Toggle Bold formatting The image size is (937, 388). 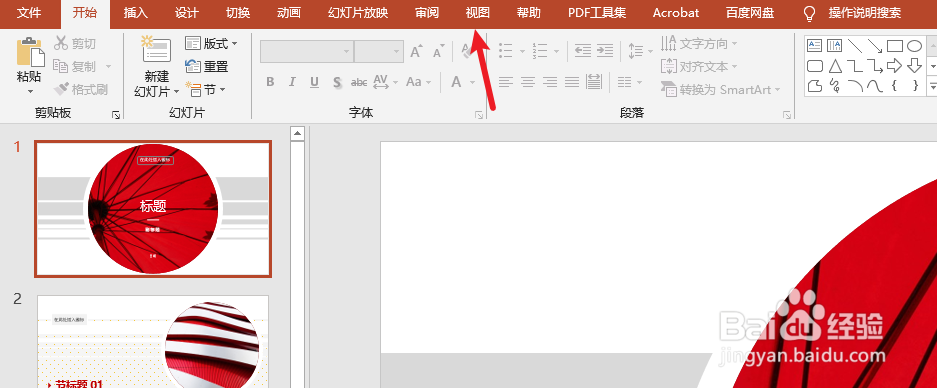coord(270,82)
